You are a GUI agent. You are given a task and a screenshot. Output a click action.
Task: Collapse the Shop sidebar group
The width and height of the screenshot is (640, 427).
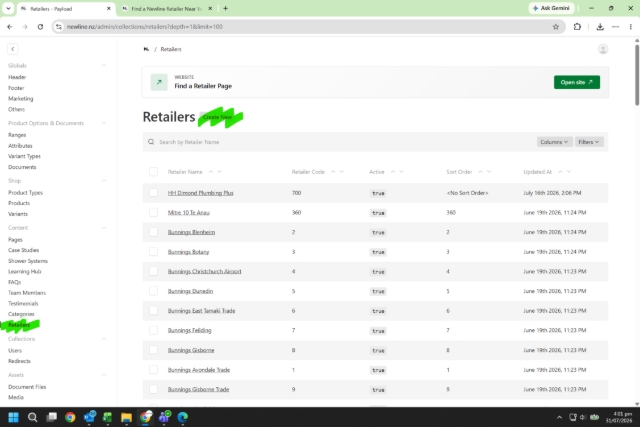tap(104, 180)
